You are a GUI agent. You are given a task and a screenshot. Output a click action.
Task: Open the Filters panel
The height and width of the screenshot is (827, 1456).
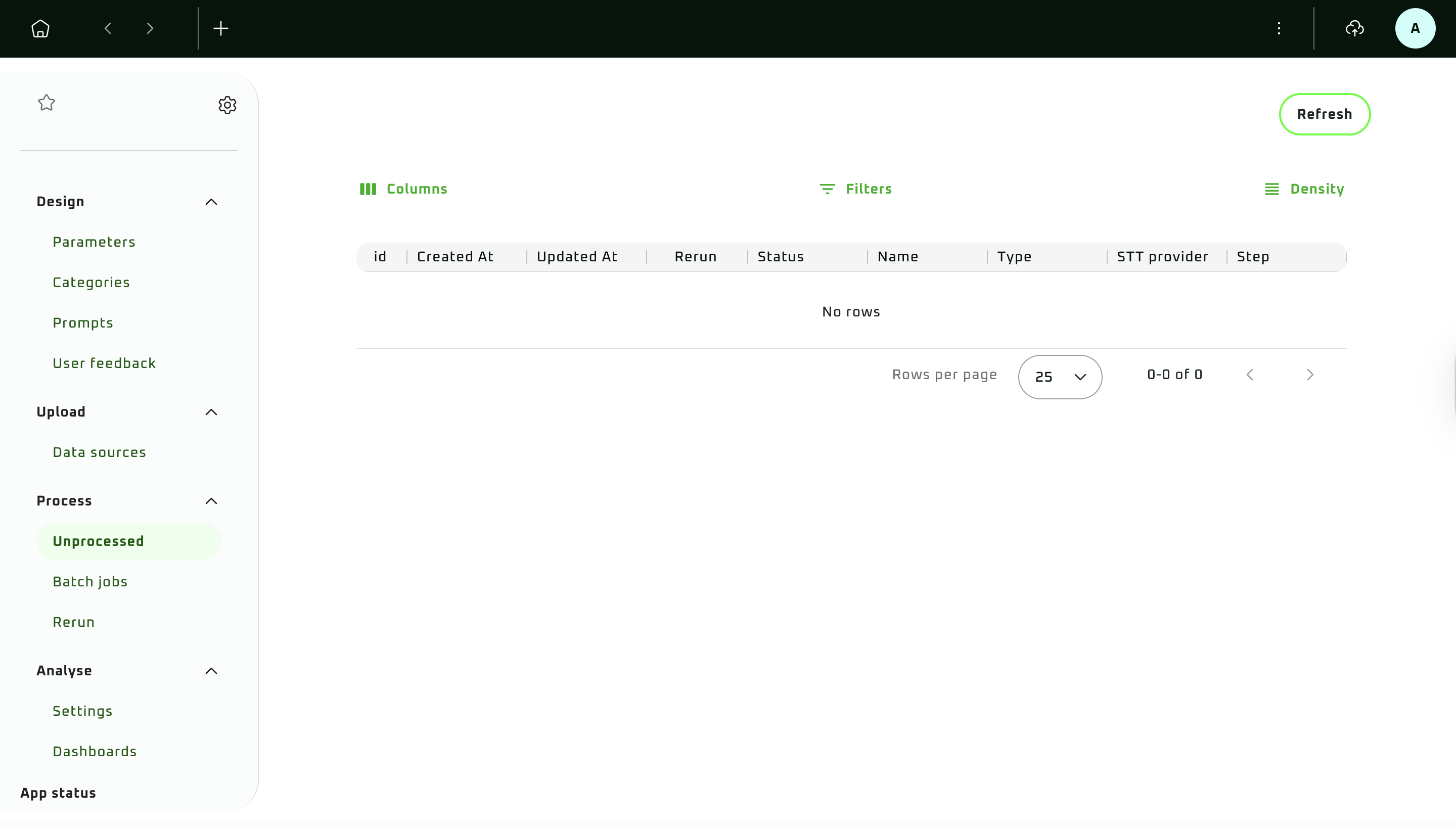(x=856, y=189)
